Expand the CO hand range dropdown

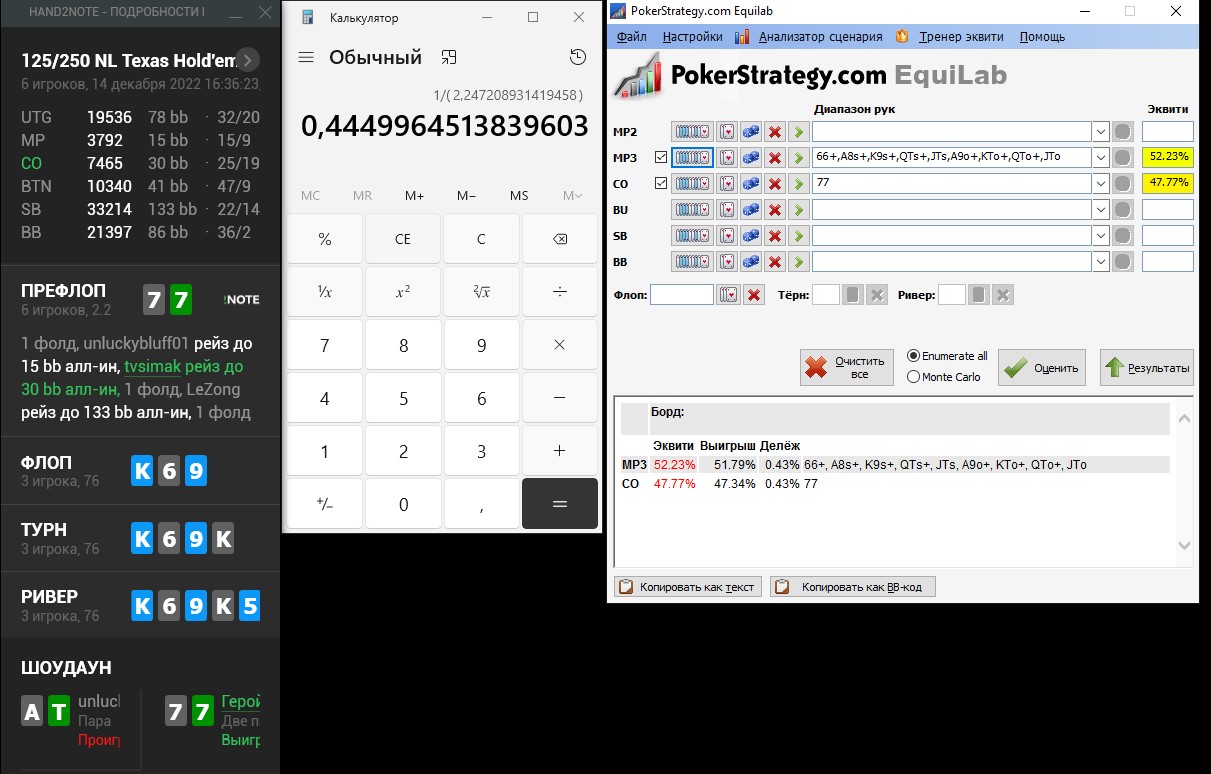(1101, 184)
